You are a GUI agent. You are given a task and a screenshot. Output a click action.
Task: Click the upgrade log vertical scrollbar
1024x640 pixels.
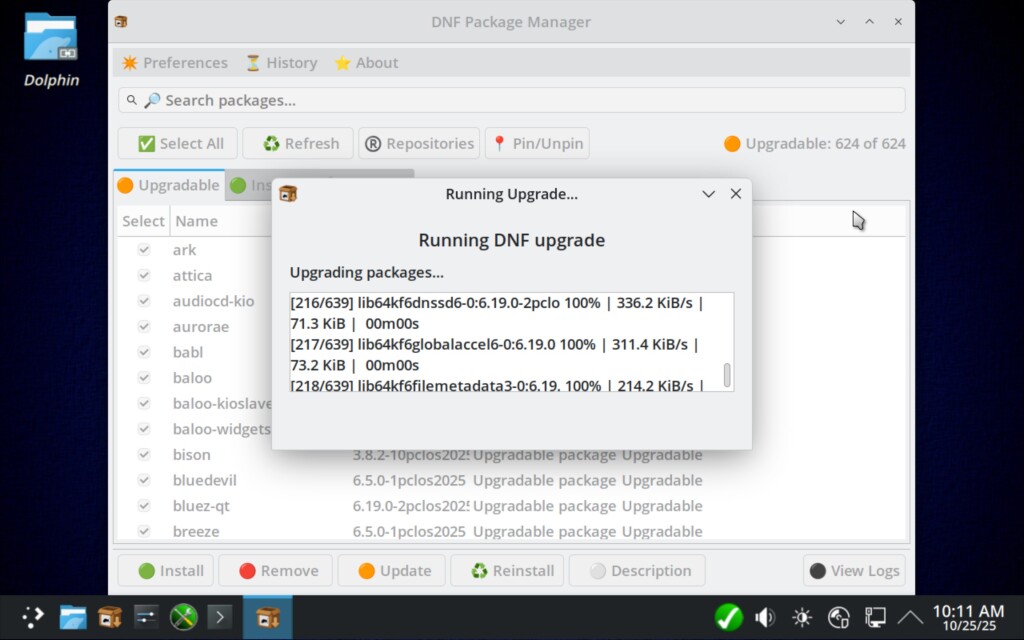pyautogui.click(x=727, y=375)
